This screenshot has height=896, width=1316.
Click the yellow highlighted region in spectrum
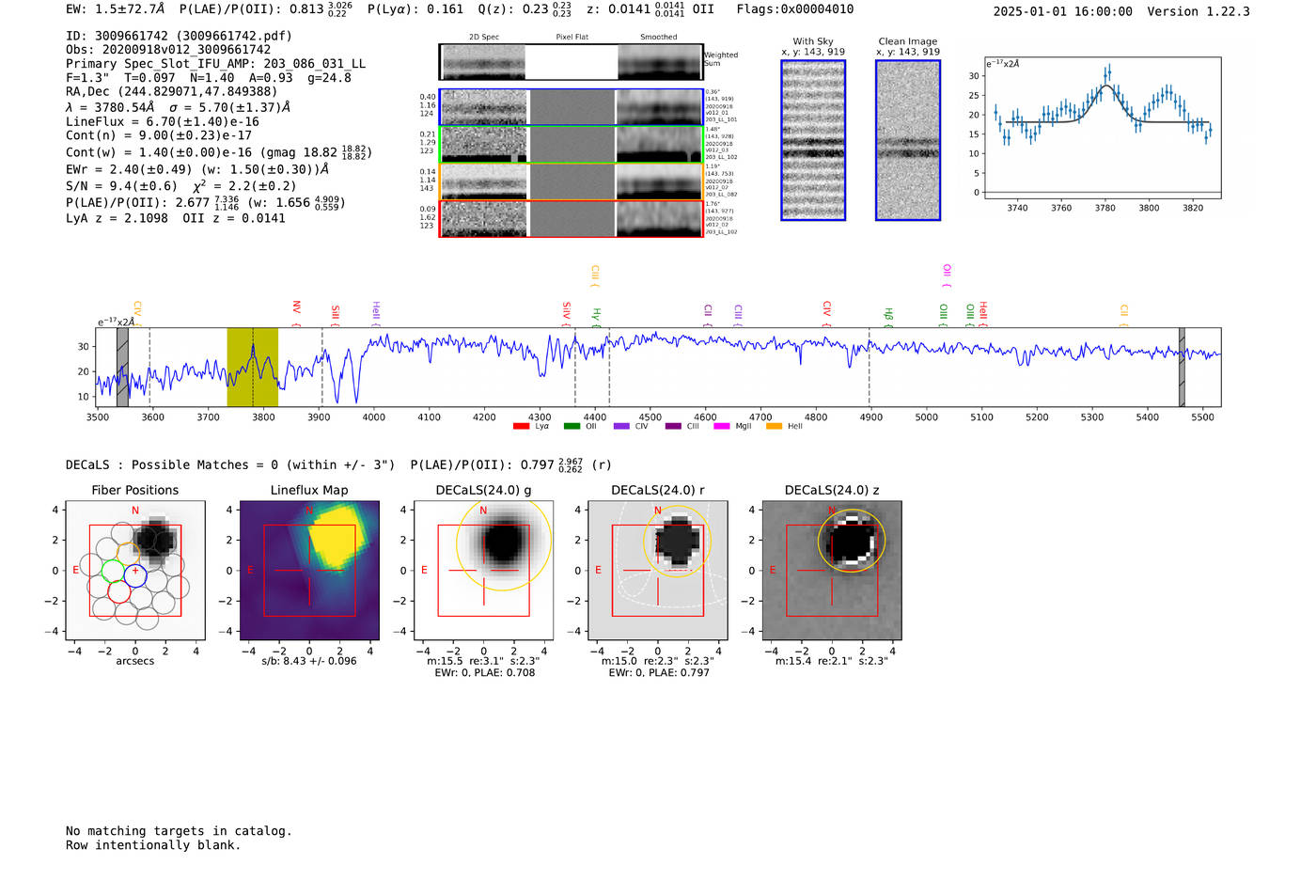253,368
